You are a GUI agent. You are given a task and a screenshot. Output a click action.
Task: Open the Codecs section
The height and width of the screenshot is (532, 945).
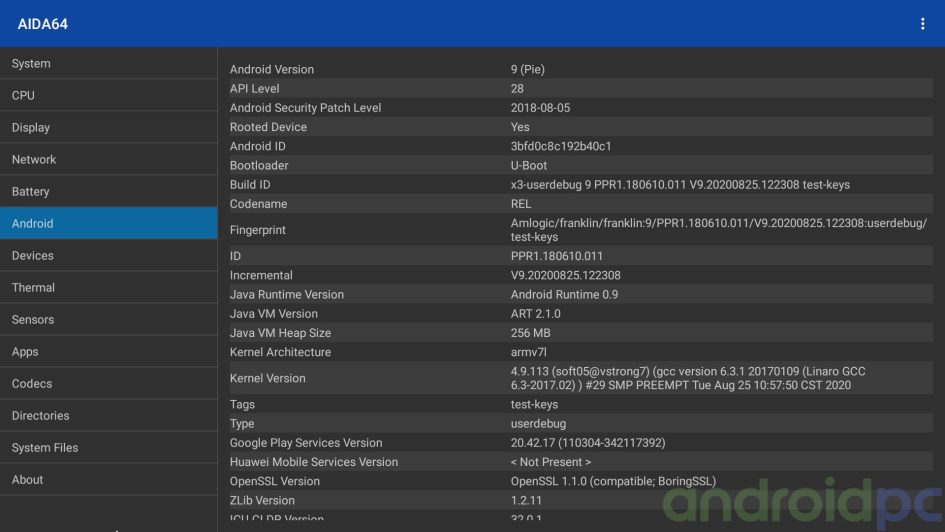[108, 383]
